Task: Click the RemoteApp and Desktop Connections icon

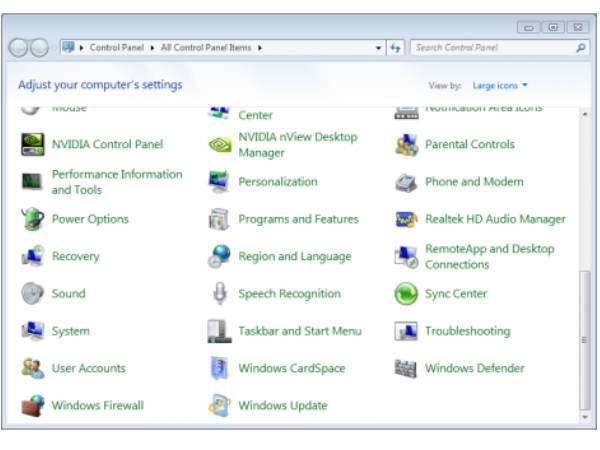Action: point(406,257)
